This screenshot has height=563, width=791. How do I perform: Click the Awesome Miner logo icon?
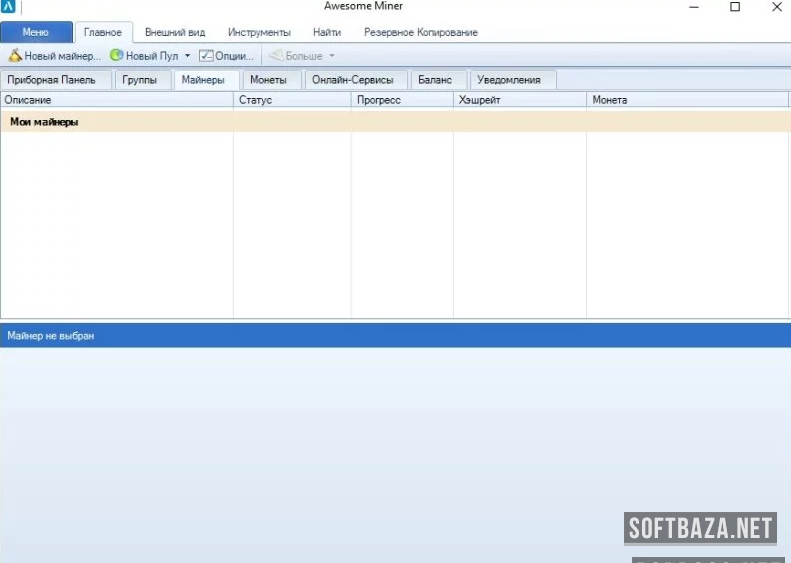(x=8, y=7)
